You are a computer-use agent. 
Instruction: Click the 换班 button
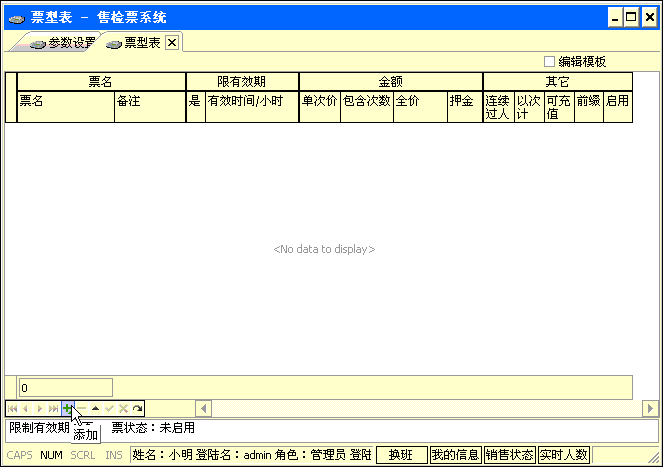pos(400,455)
